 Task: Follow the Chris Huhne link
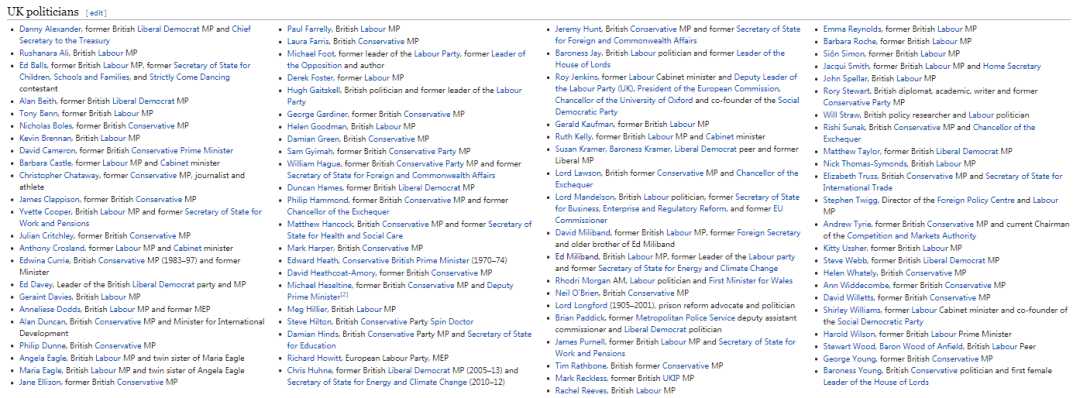309,371
